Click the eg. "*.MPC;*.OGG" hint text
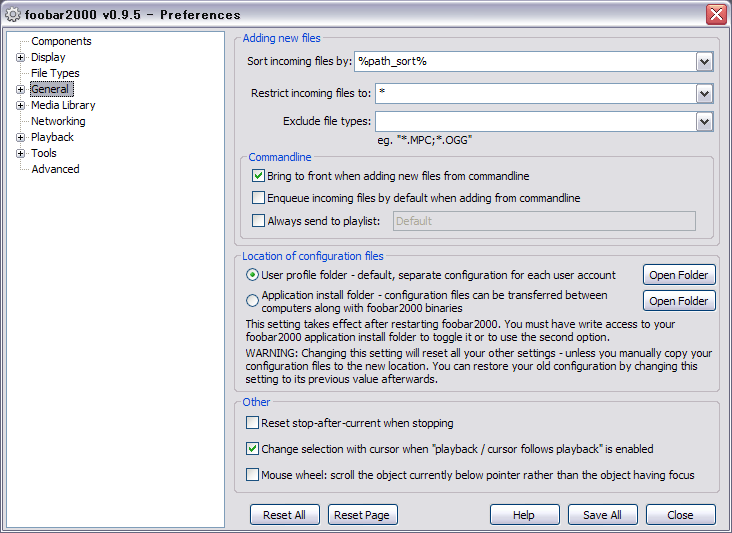Screen dimensions: 732x533 point(424,140)
